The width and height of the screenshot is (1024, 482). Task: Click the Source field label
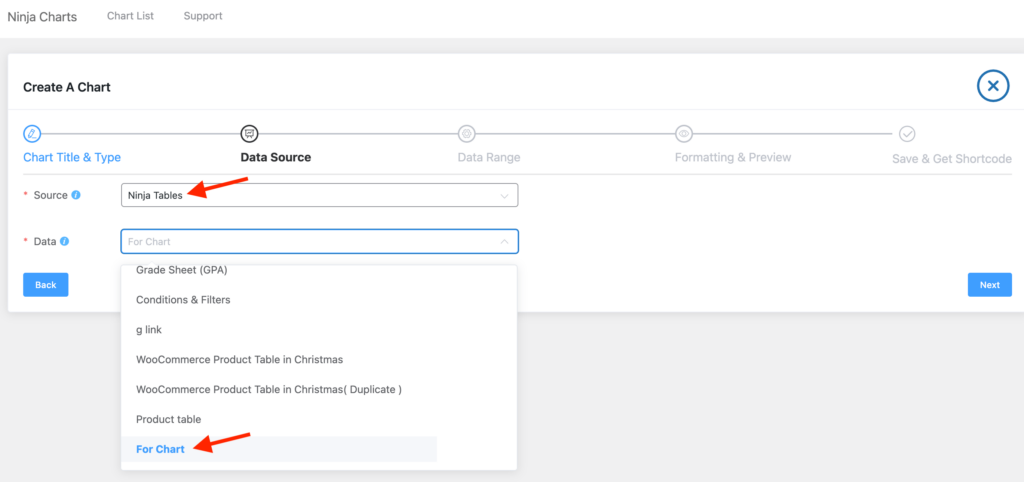(50, 195)
